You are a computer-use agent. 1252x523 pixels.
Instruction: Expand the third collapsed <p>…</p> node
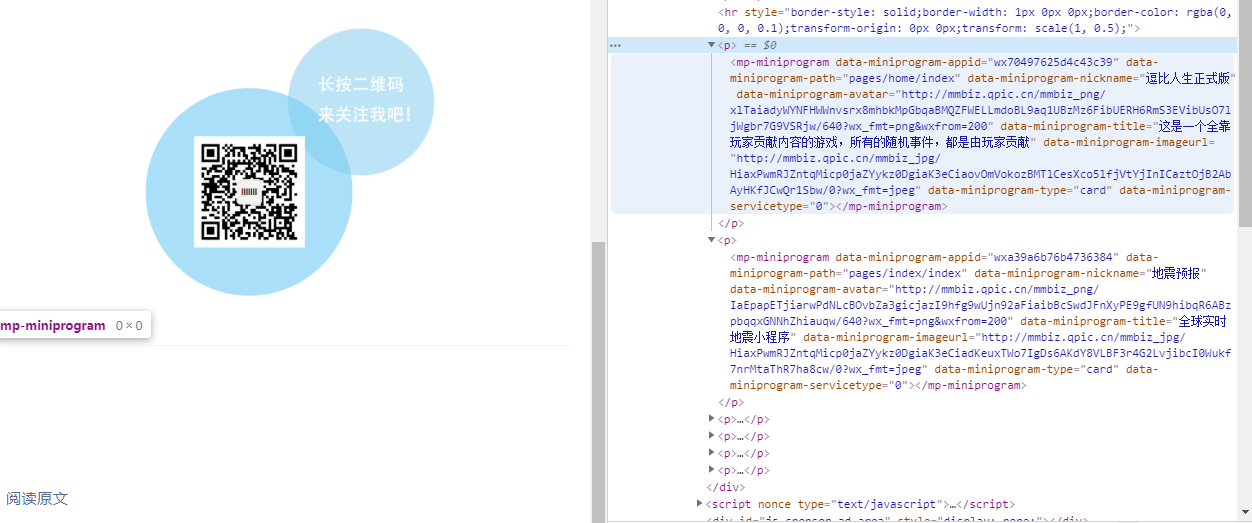[712, 453]
